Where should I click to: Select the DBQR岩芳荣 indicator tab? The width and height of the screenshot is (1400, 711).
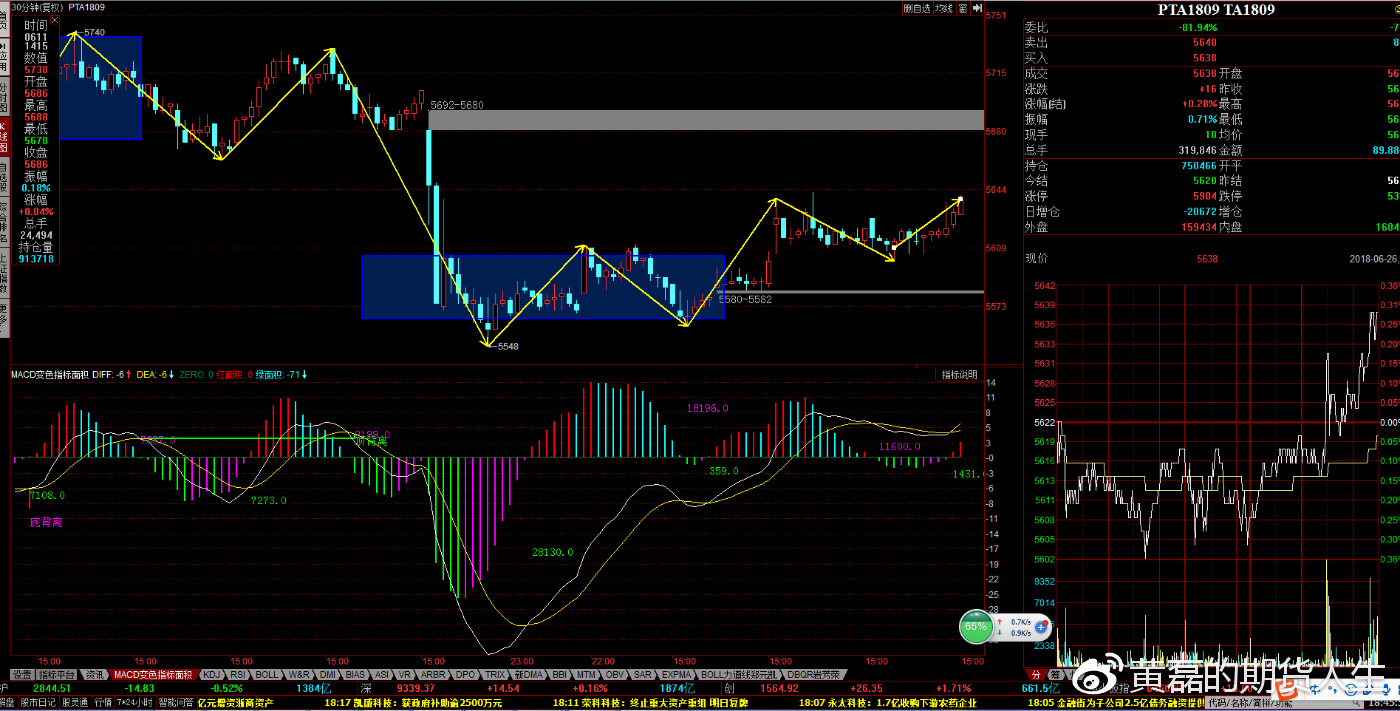tap(813, 675)
